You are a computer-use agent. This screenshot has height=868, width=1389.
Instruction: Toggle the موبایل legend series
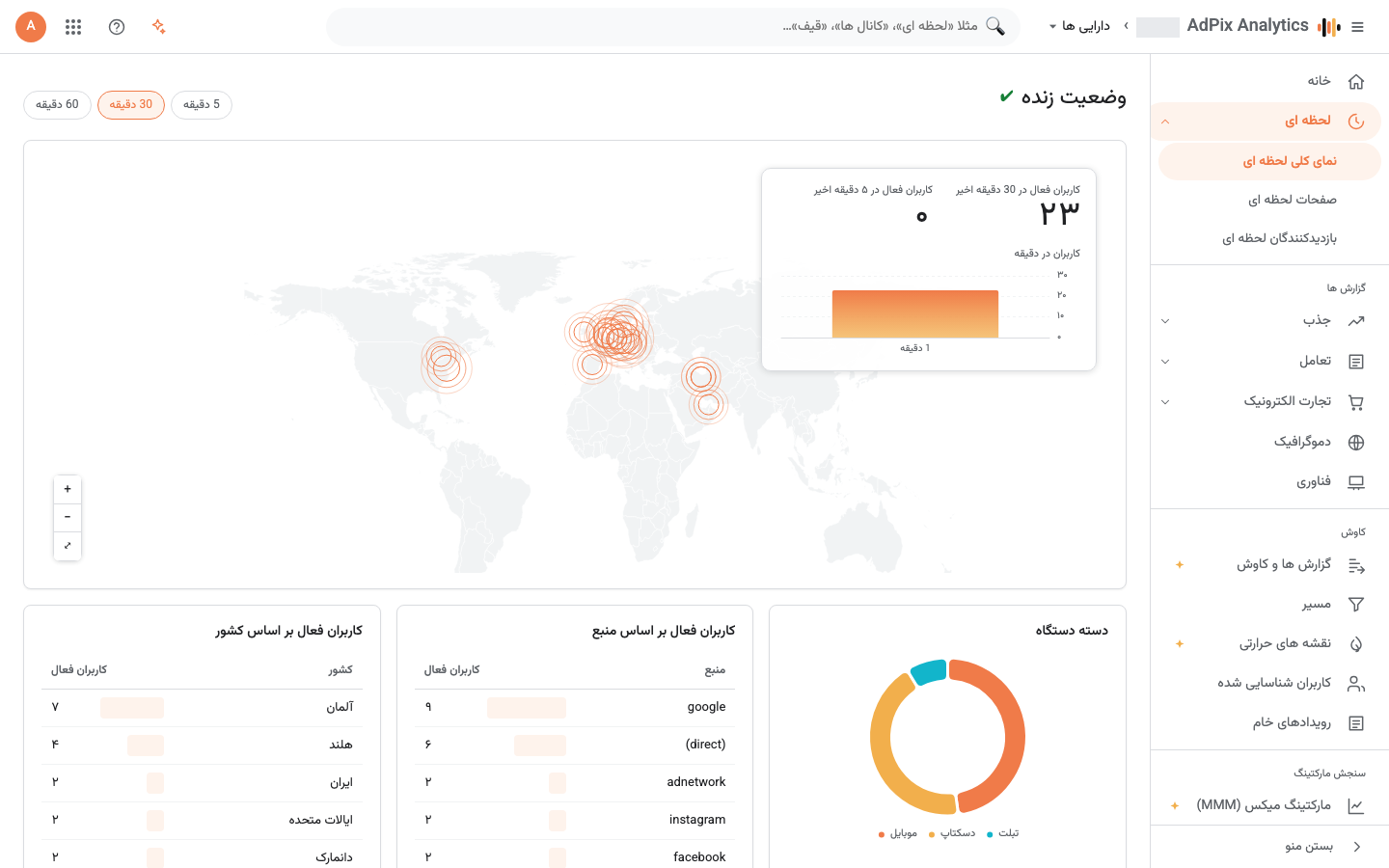[898, 833]
